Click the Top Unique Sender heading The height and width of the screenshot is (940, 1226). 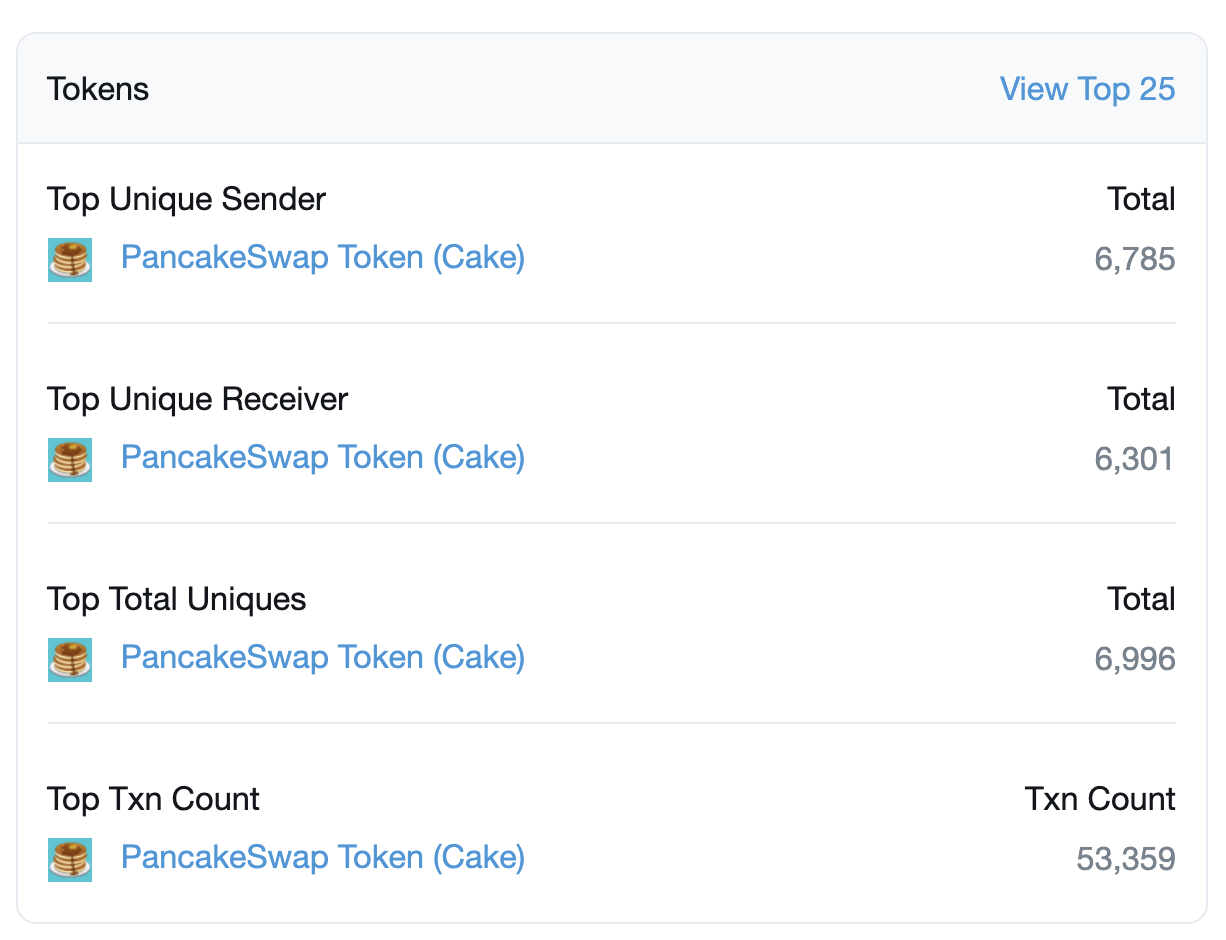[x=186, y=199]
